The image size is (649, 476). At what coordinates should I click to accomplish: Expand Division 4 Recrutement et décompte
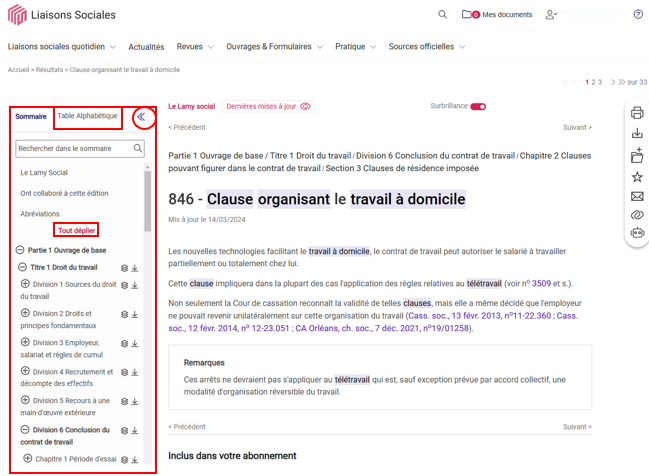coord(25,371)
